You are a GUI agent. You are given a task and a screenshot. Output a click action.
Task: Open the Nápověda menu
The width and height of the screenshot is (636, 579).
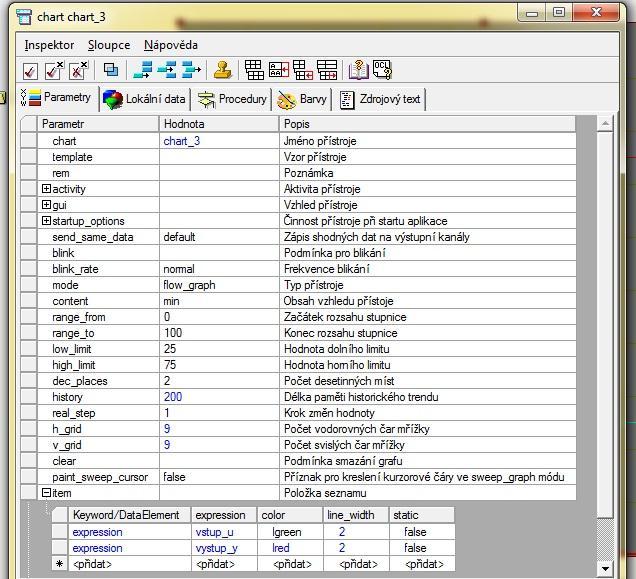[171, 45]
